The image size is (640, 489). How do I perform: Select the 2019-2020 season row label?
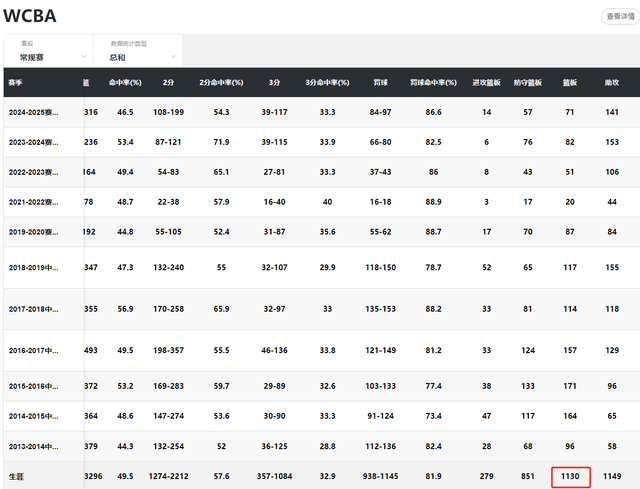(x=33, y=232)
